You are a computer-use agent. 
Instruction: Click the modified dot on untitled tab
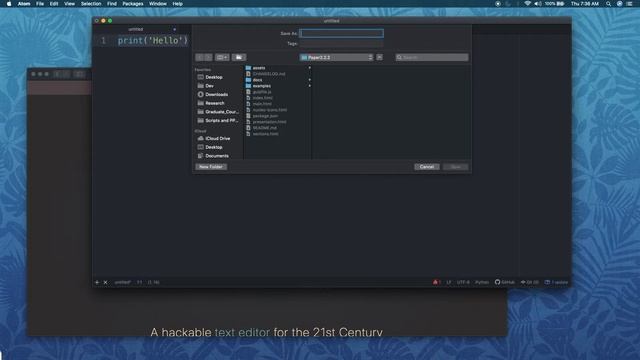[174, 29]
